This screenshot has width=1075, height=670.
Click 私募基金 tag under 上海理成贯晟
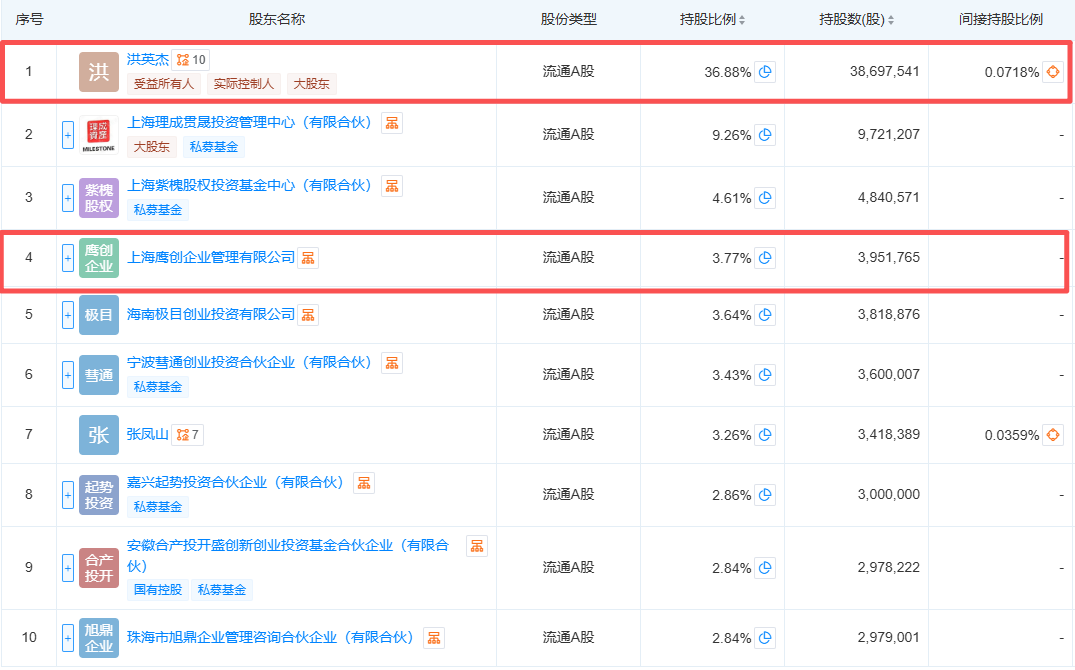coord(214,147)
